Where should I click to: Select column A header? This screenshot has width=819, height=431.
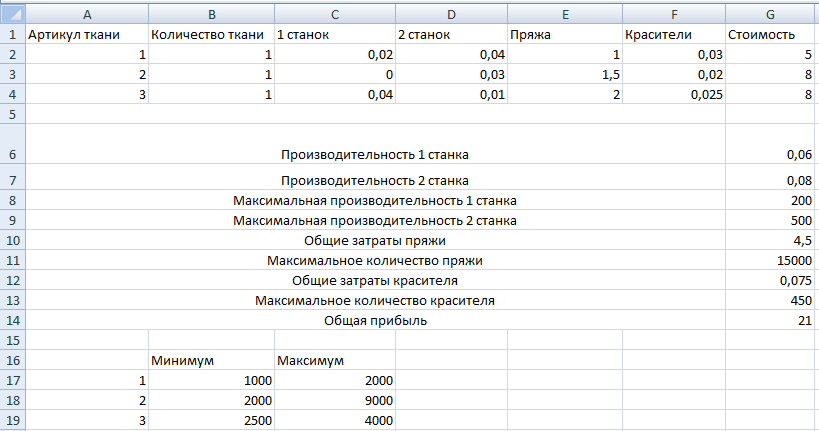87,15
